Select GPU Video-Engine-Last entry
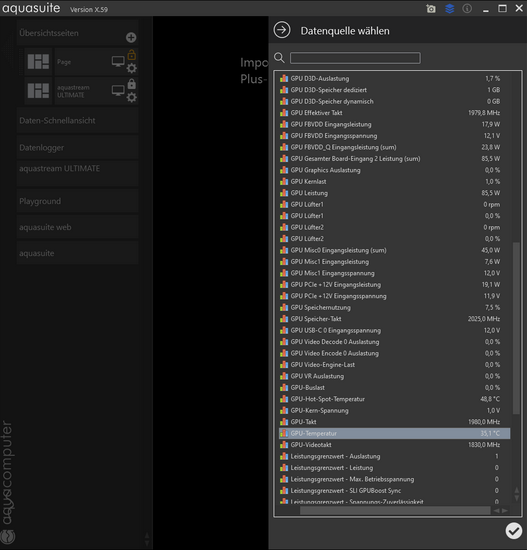 [394, 364]
